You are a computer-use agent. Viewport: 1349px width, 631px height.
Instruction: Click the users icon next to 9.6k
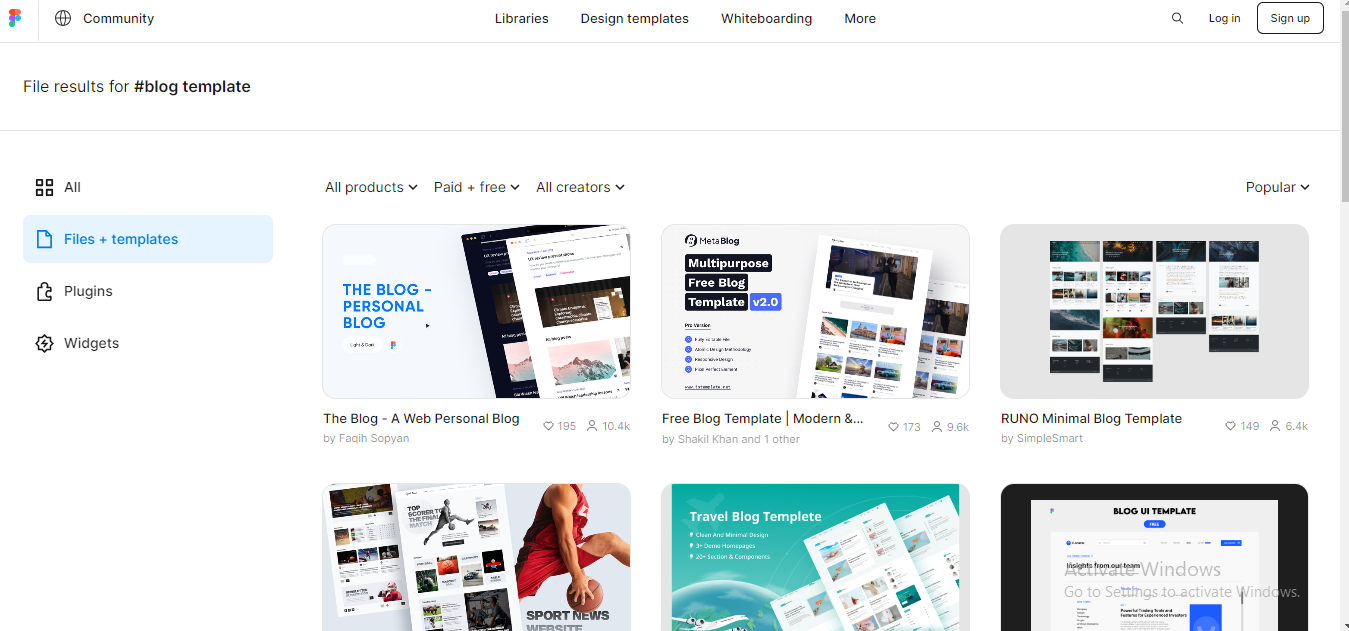point(937,427)
